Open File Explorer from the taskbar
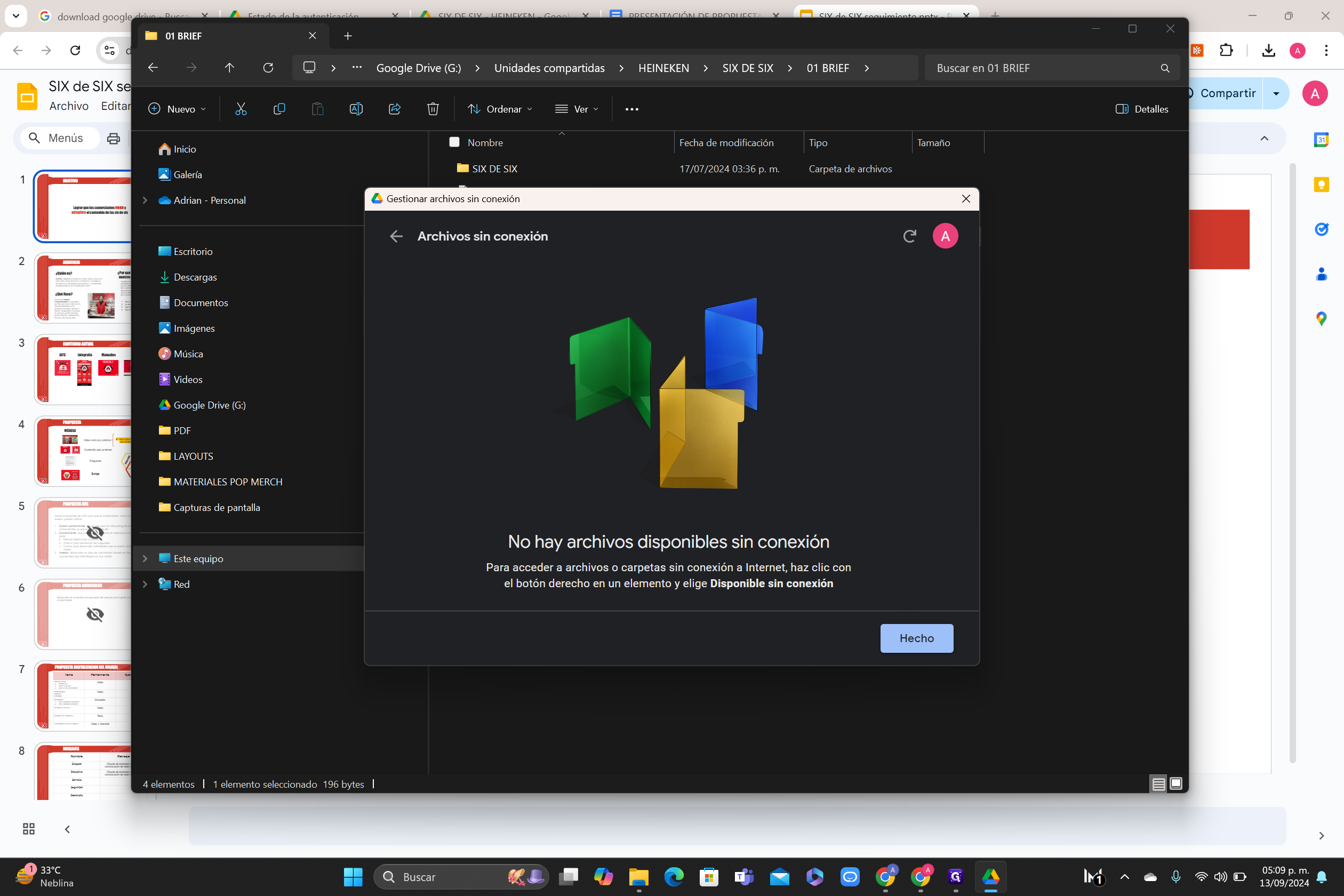The image size is (1344, 896). [639, 877]
